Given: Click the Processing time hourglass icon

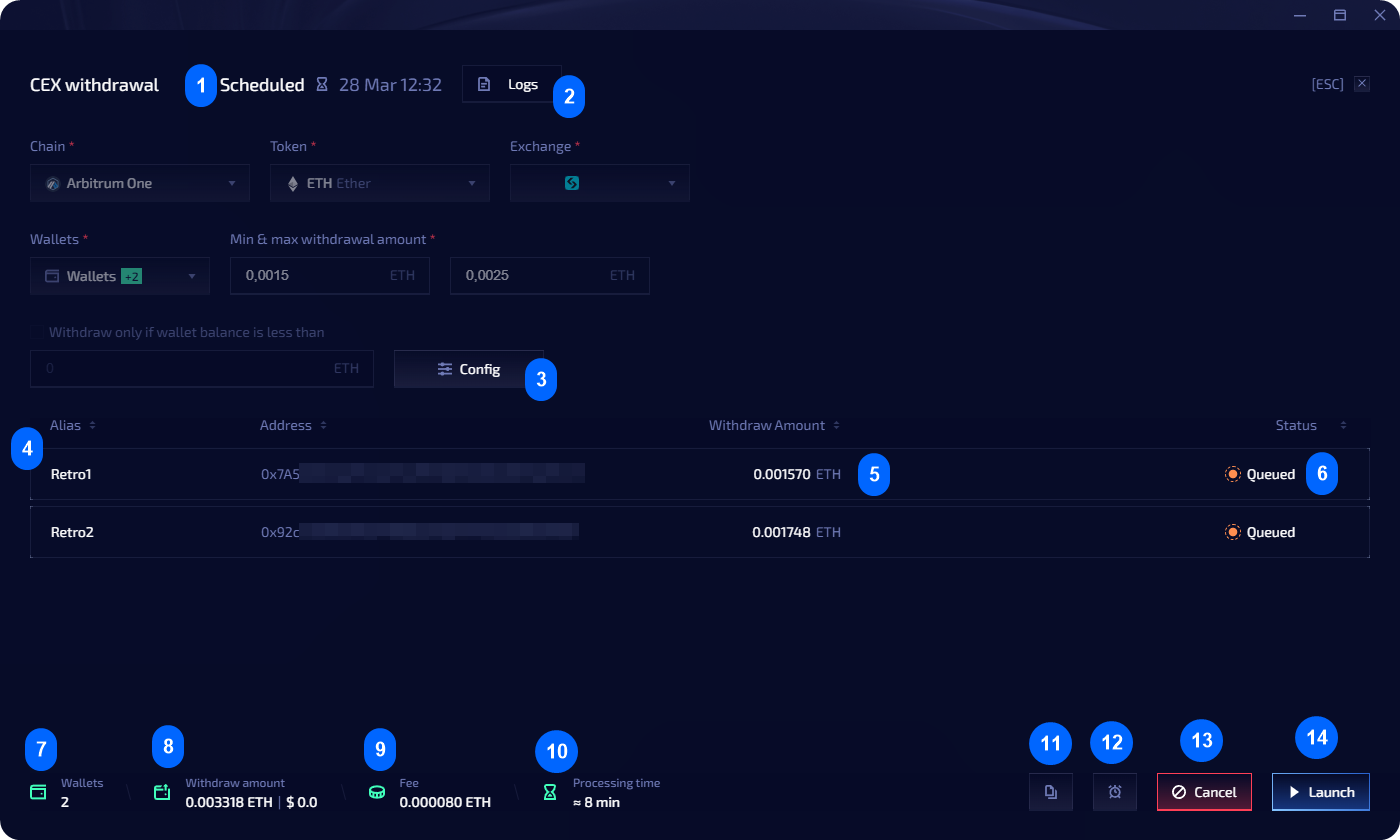Looking at the screenshot, I should [x=550, y=792].
